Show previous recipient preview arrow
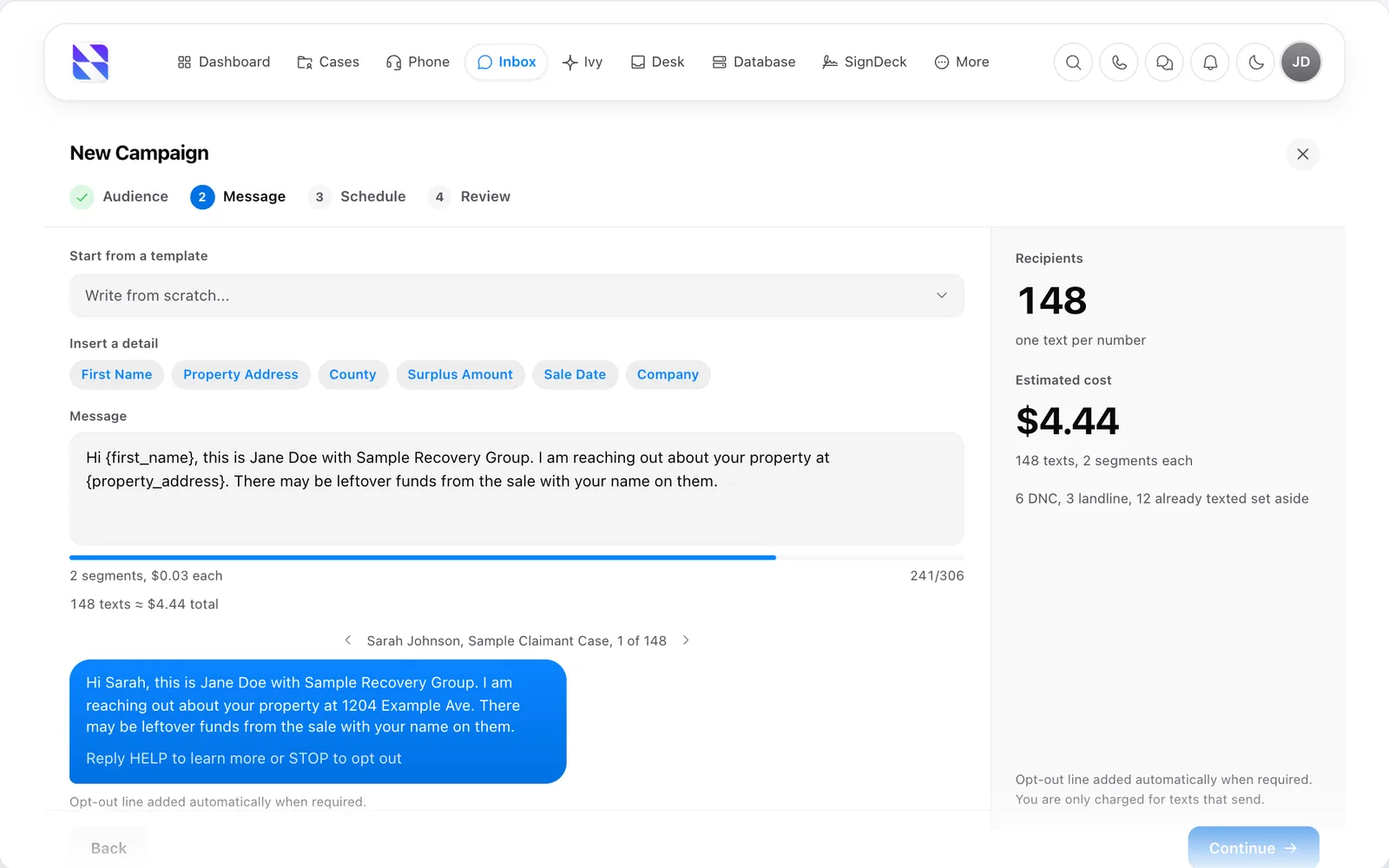The height and width of the screenshot is (868, 1389). [348, 641]
